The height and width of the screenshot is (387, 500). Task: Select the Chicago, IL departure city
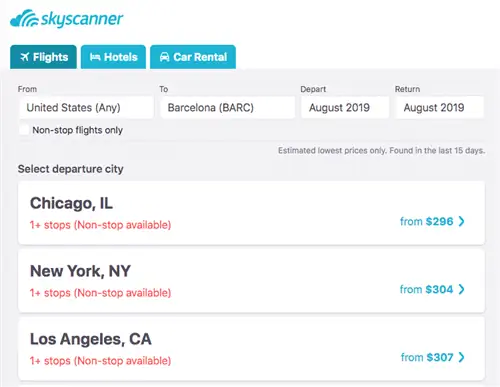251,213
